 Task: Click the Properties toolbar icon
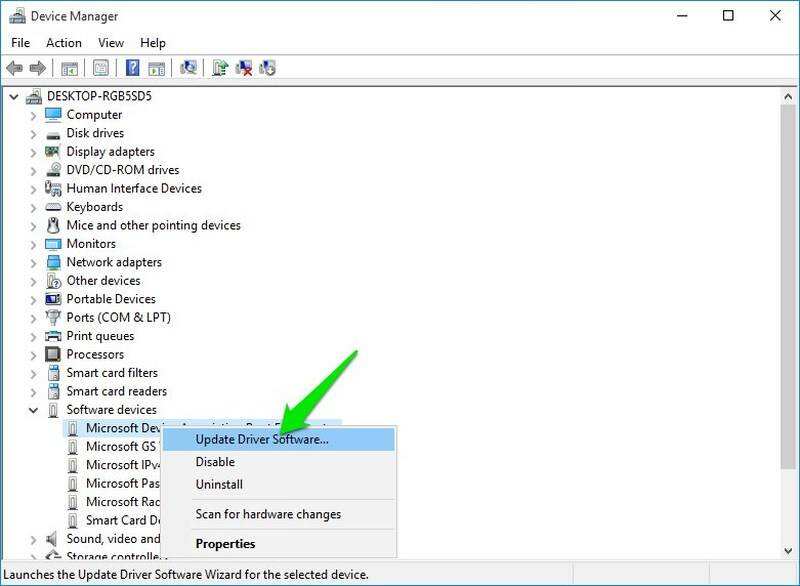[100, 68]
